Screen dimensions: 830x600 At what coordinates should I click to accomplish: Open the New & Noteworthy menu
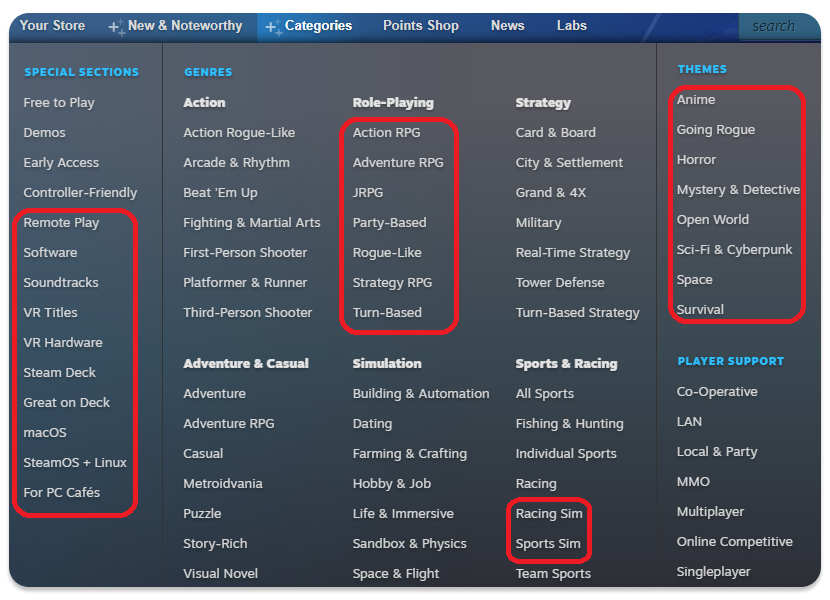184,26
